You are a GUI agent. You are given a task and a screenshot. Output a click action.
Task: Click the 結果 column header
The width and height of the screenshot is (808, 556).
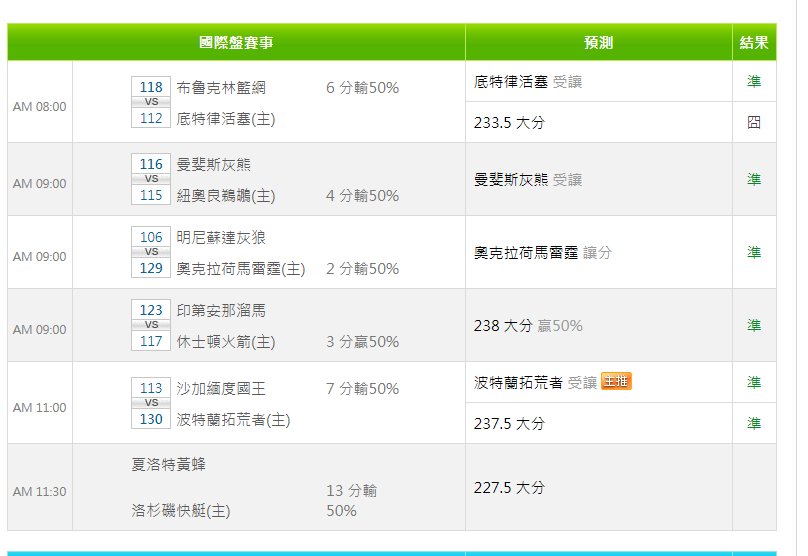click(754, 43)
